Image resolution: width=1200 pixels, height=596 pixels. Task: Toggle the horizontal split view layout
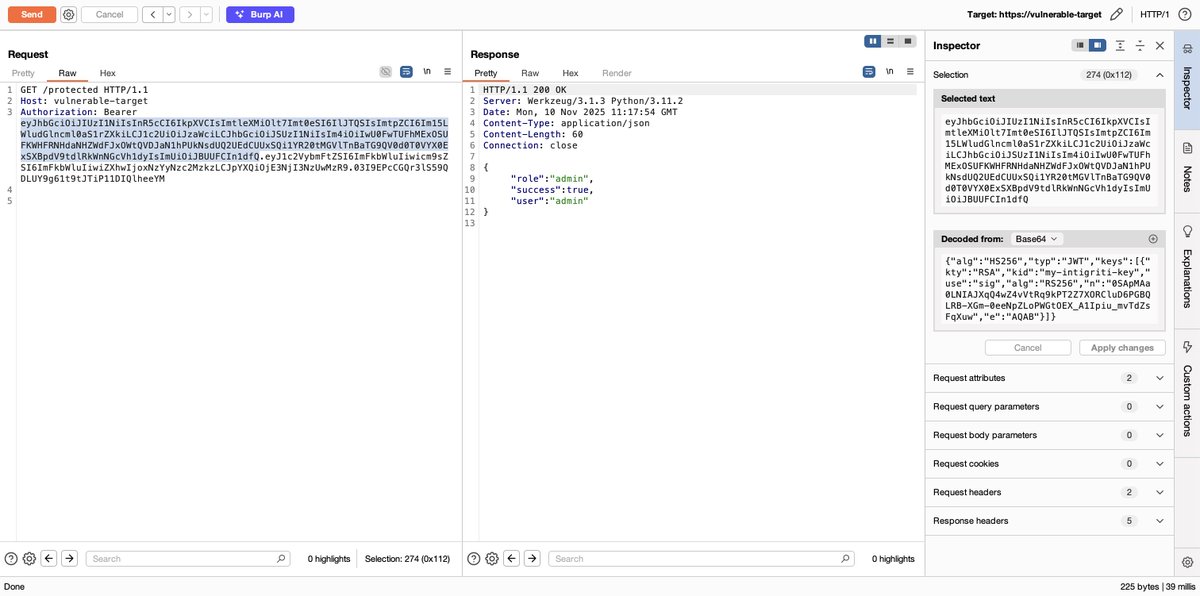[888, 41]
